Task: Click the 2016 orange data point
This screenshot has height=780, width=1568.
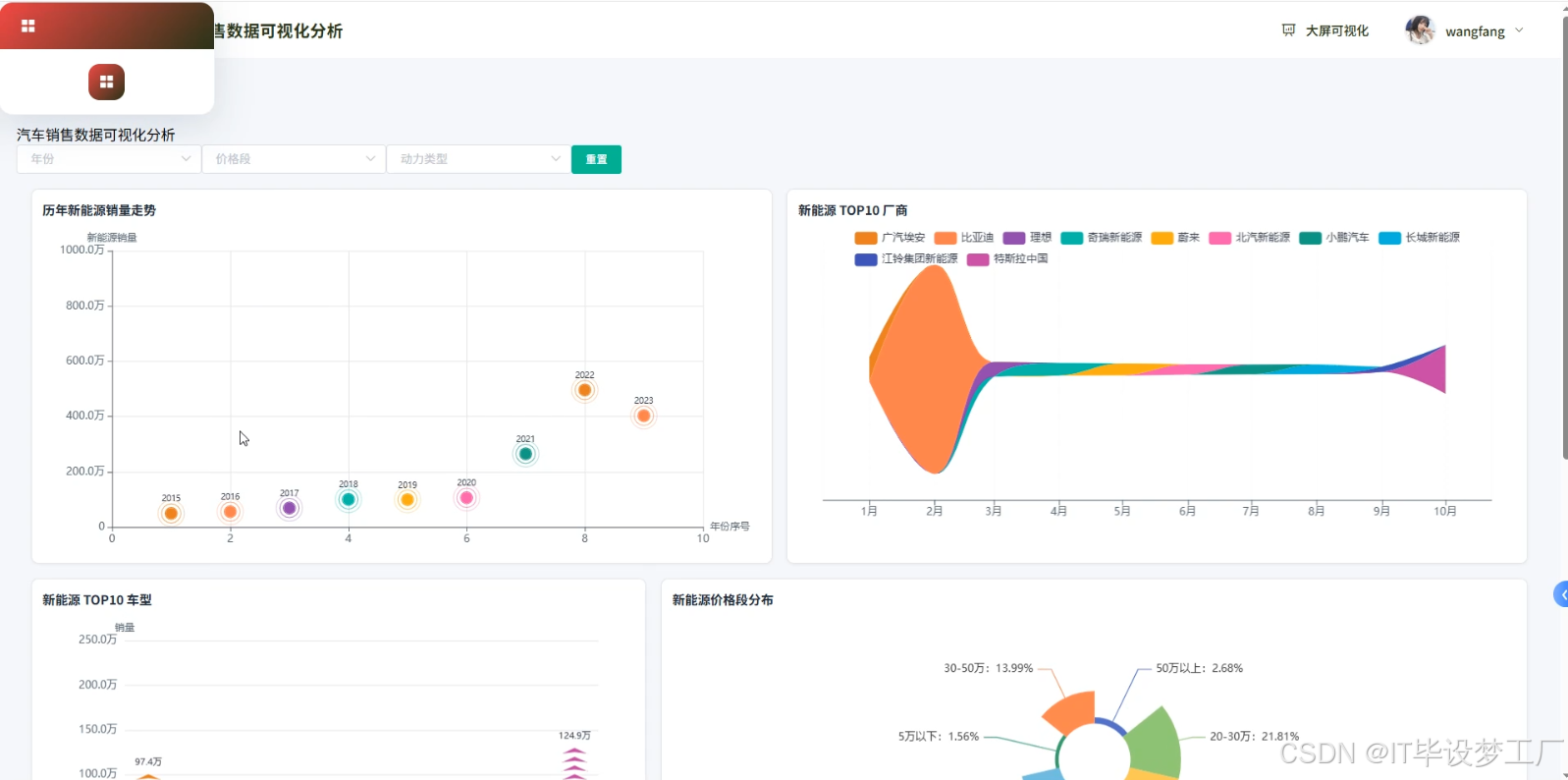Action: pyautogui.click(x=230, y=512)
